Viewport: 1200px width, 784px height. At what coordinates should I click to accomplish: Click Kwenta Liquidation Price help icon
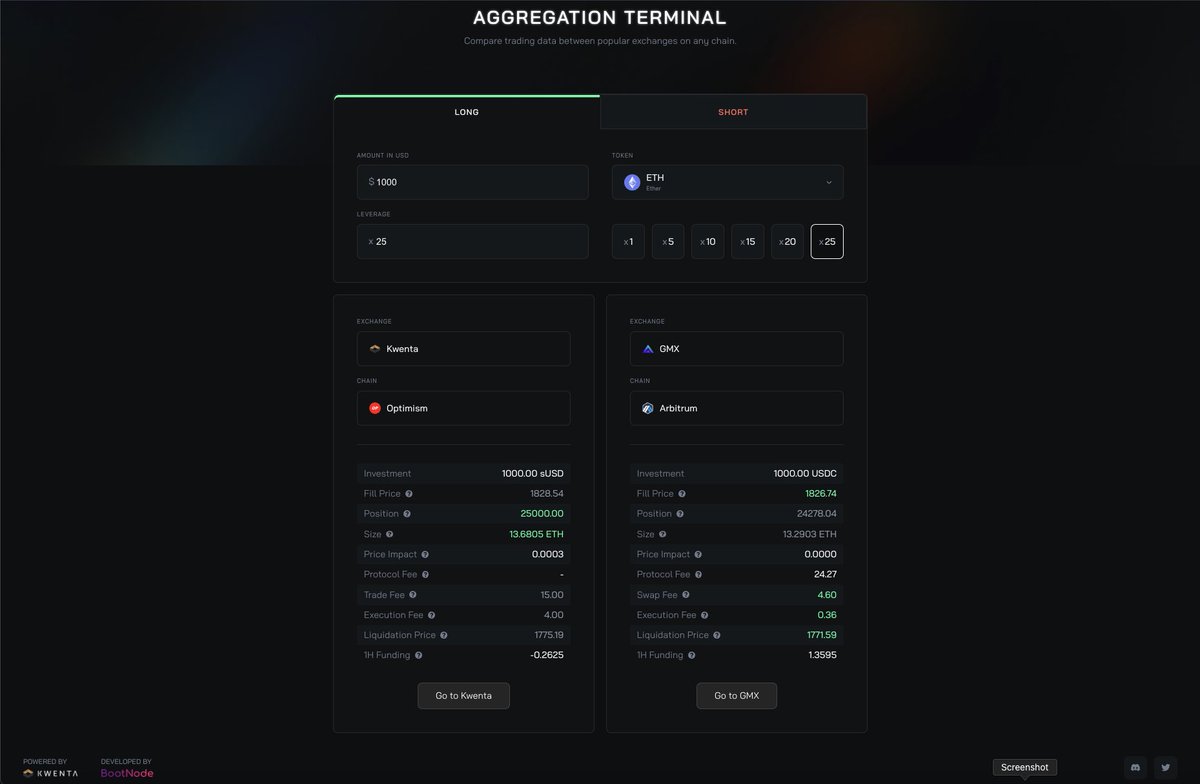[x=444, y=635]
